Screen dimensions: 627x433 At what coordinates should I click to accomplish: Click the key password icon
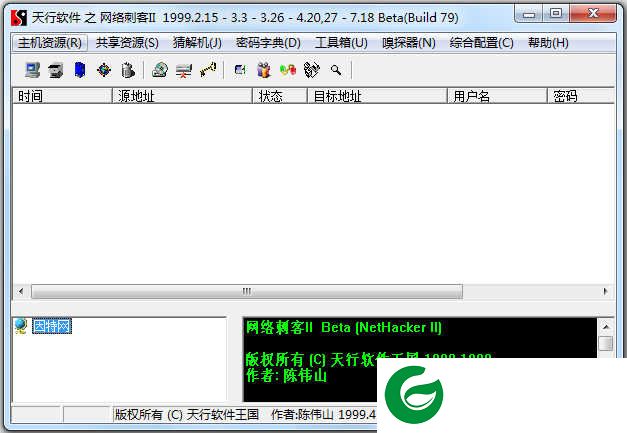[208, 70]
